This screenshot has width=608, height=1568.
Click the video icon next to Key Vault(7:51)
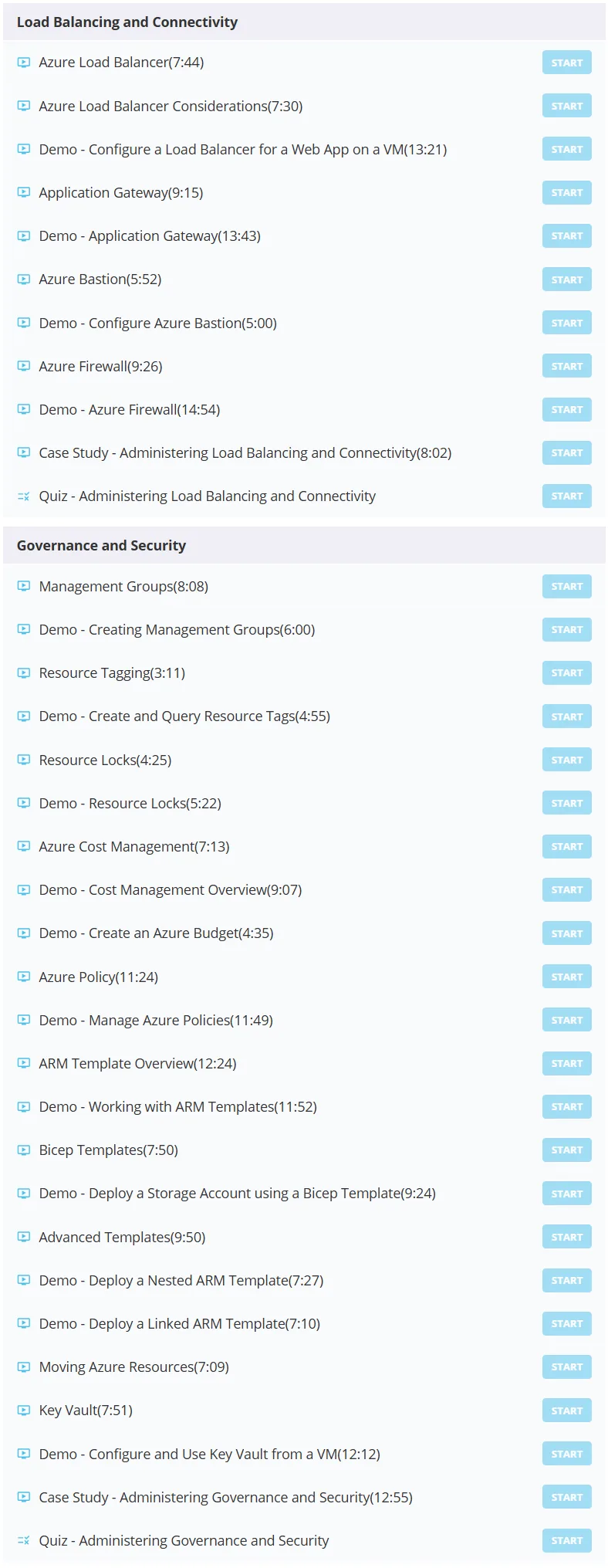(24, 1411)
